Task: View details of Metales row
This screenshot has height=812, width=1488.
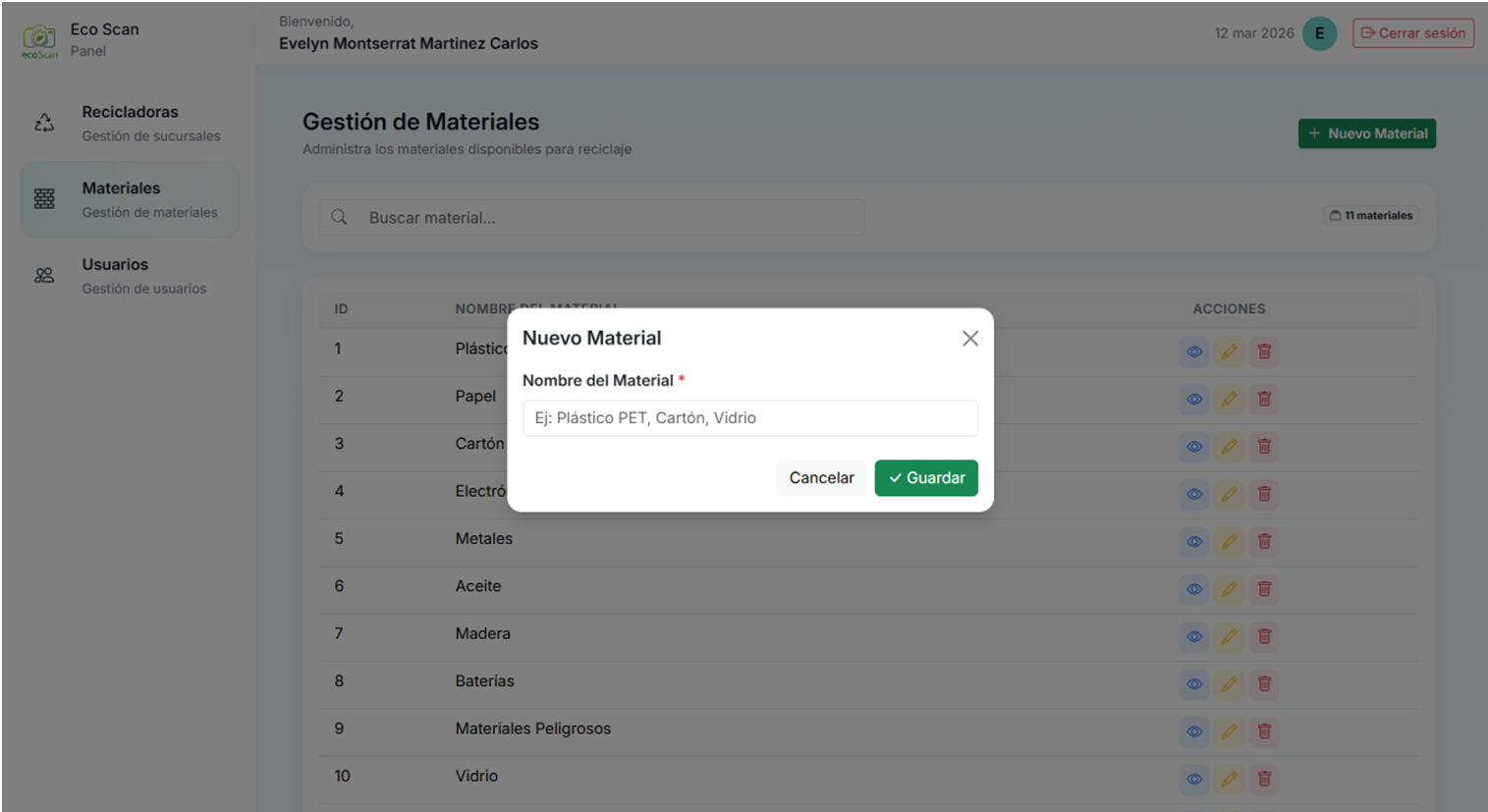Action: [x=1194, y=541]
